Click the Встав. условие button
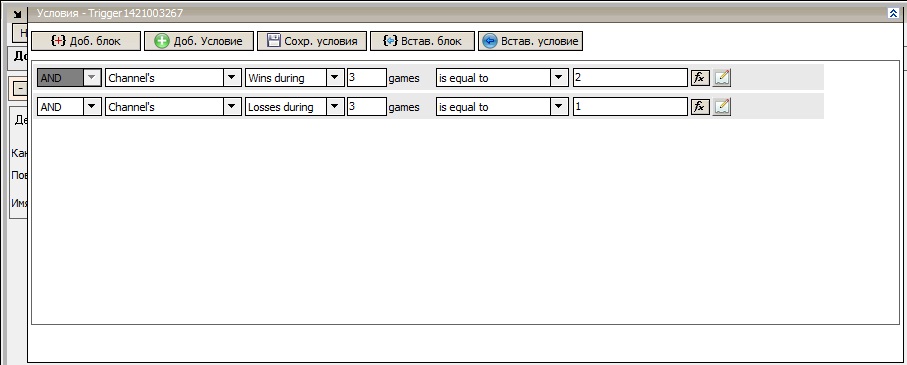This screenshot has height=365, width=907. click(x=530, y=41)
